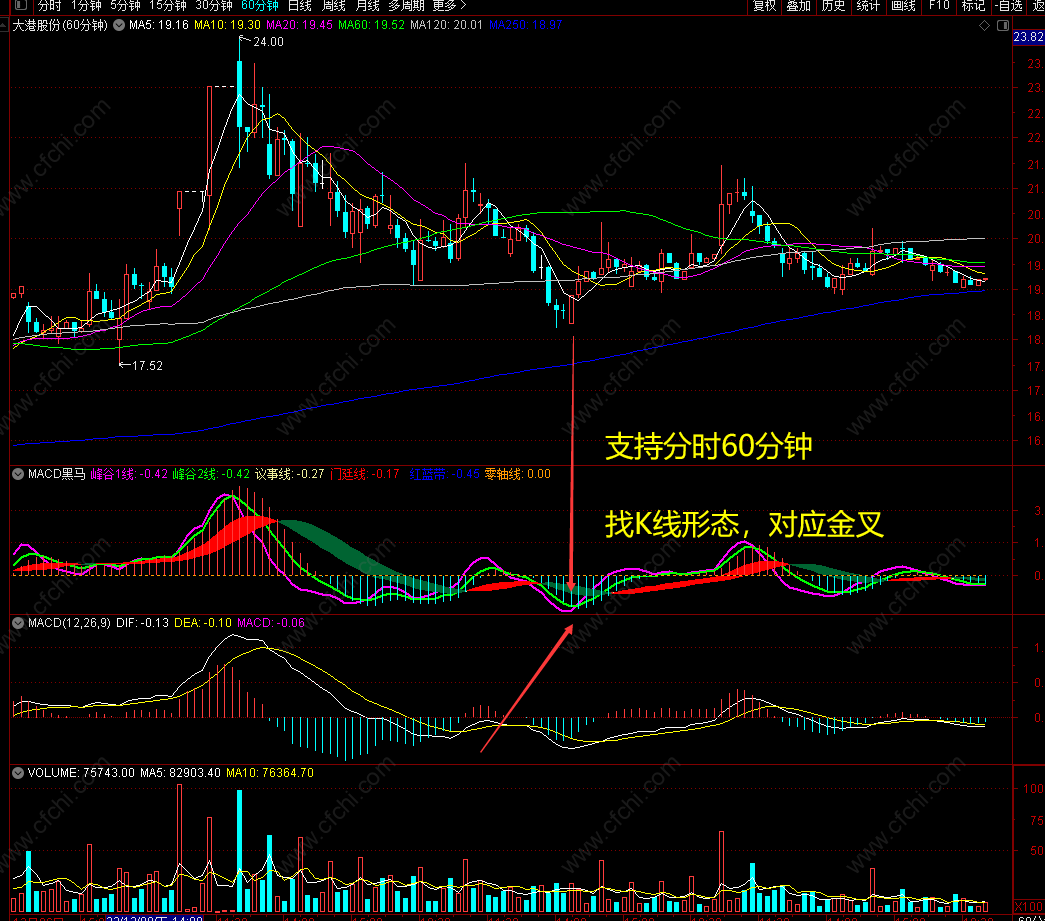Click the 议事线: -0.27 value
The width and height of the screenshot is (1045, 921).
pos(290,474)
